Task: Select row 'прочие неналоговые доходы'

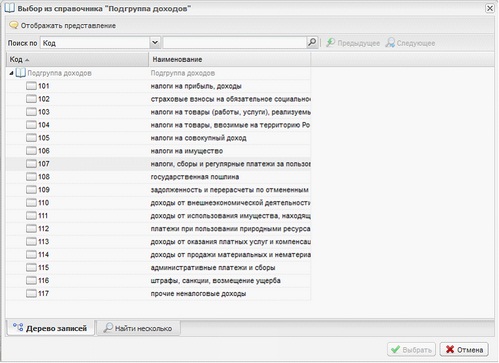Action: click(158, 293)
